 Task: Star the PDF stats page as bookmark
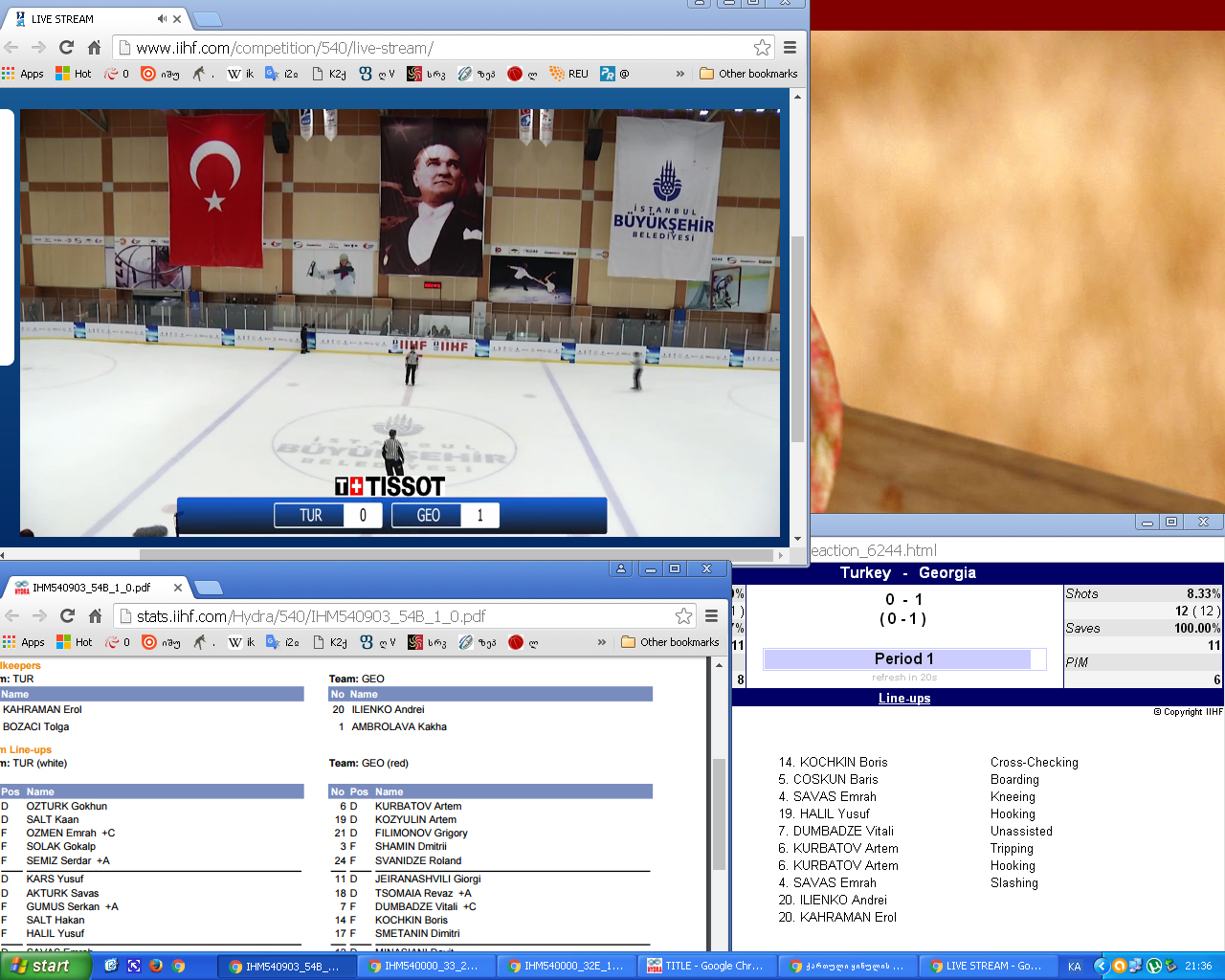point(683,615)
